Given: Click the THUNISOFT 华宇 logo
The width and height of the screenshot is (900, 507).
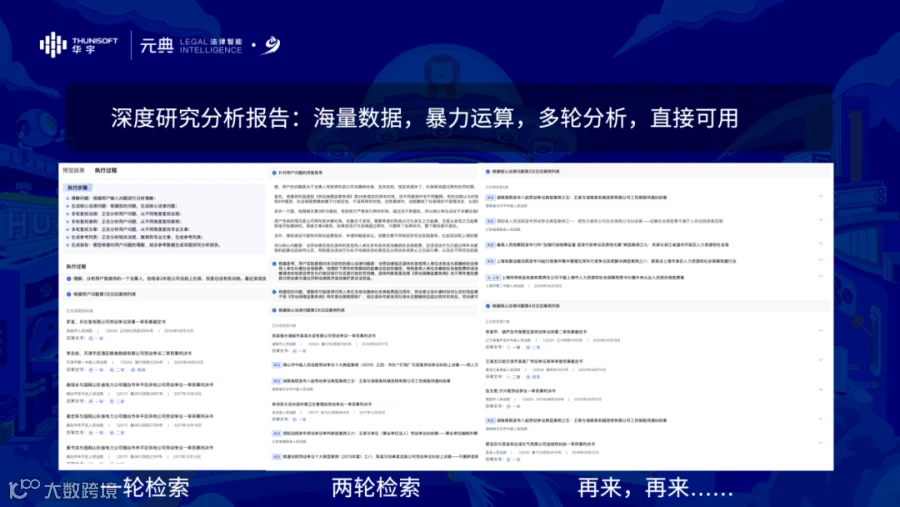Looking at the screenshot, I should pos(79,45).
